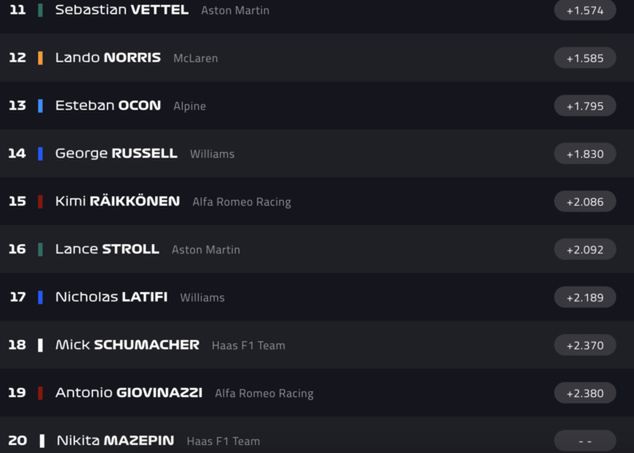
Task: Select Lando Norris's driver name
Action: (x=107, y=58)
